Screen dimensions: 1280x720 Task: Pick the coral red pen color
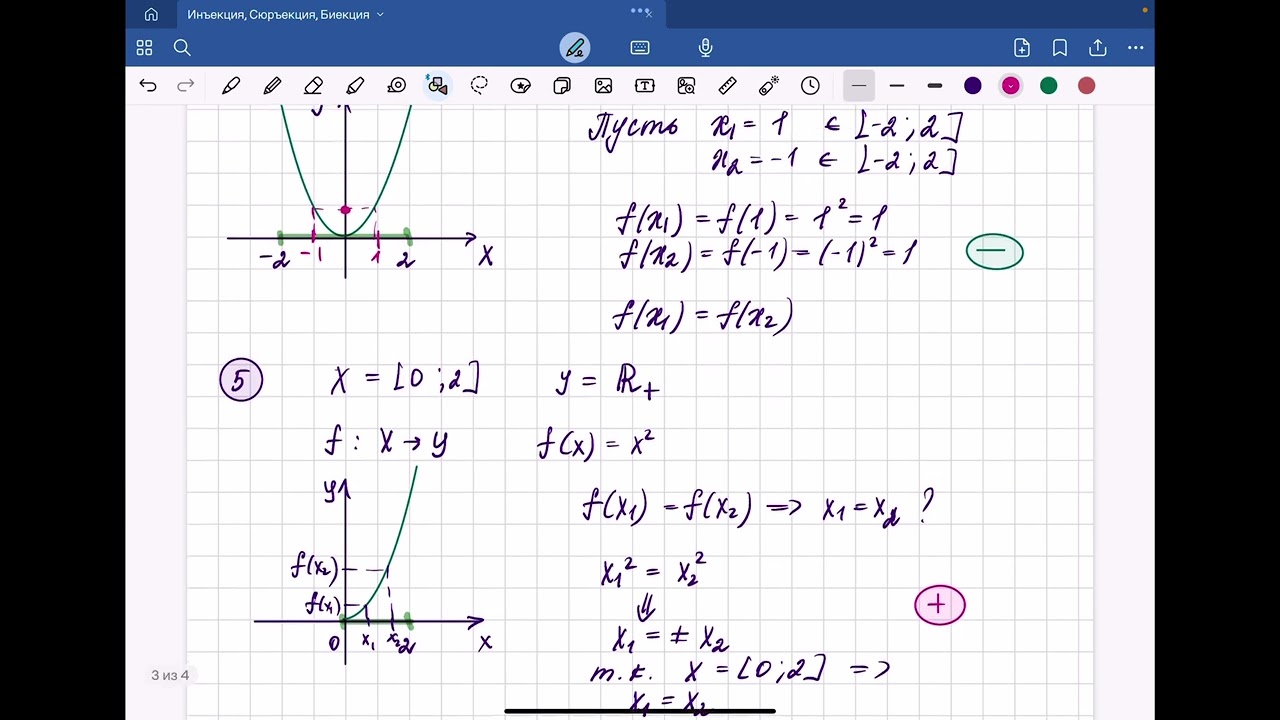tap(1087, 86)
